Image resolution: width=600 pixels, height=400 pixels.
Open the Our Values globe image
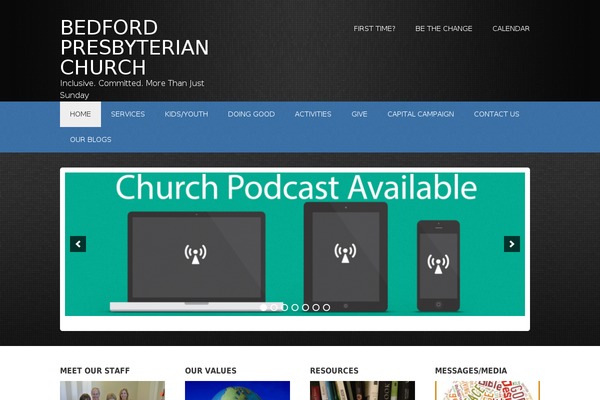coord(237,390)
